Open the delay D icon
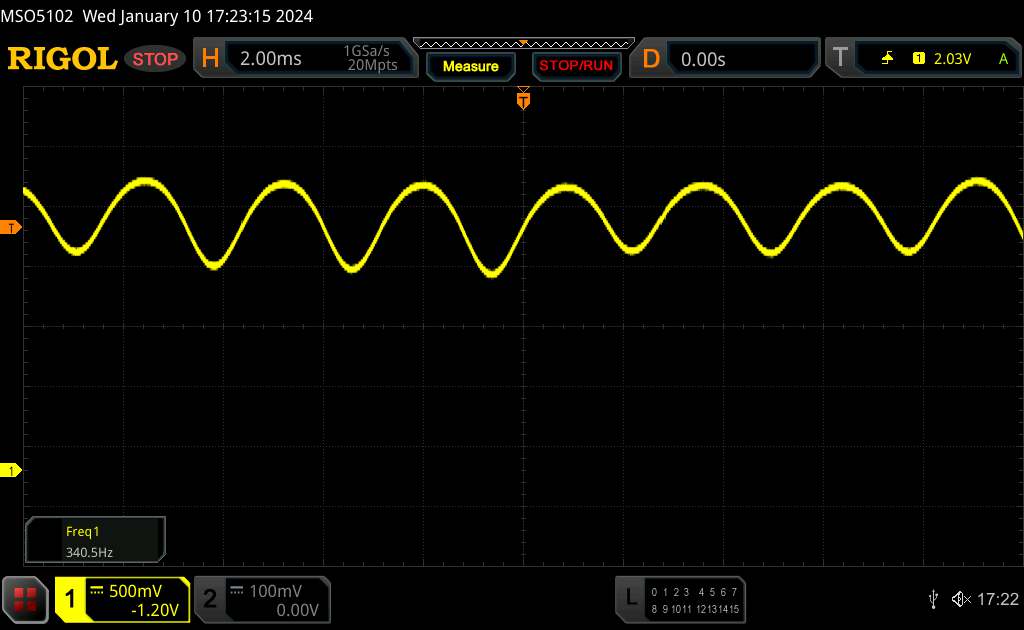This screenshot has height=630, width=1024. 650,59
